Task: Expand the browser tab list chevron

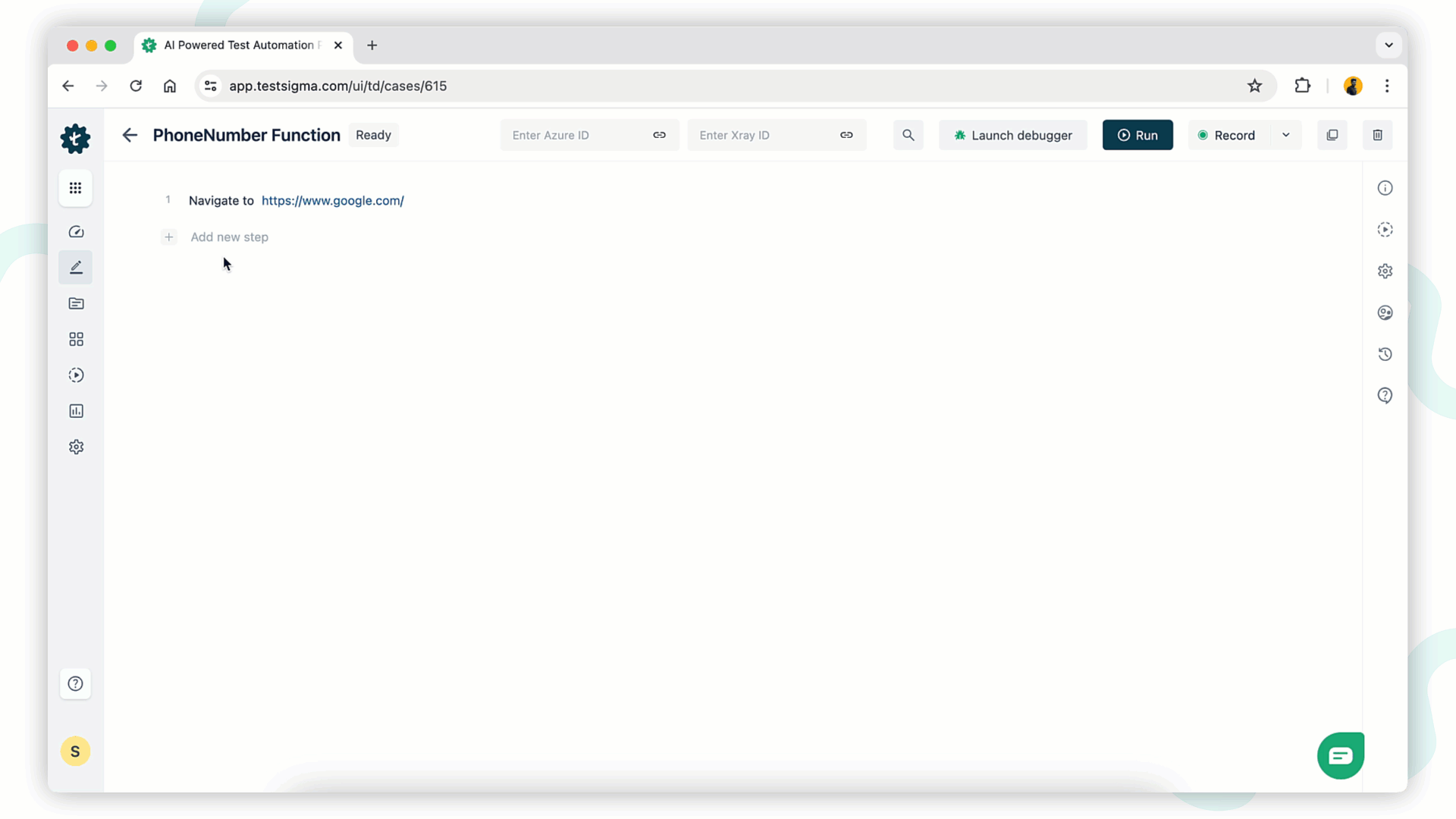Action: tap(1389, 45)
